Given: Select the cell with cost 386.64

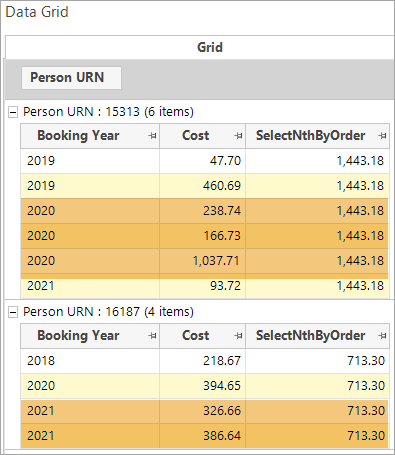Looking at the screenshot, I should pyautogui.click(x=203, y=436).
